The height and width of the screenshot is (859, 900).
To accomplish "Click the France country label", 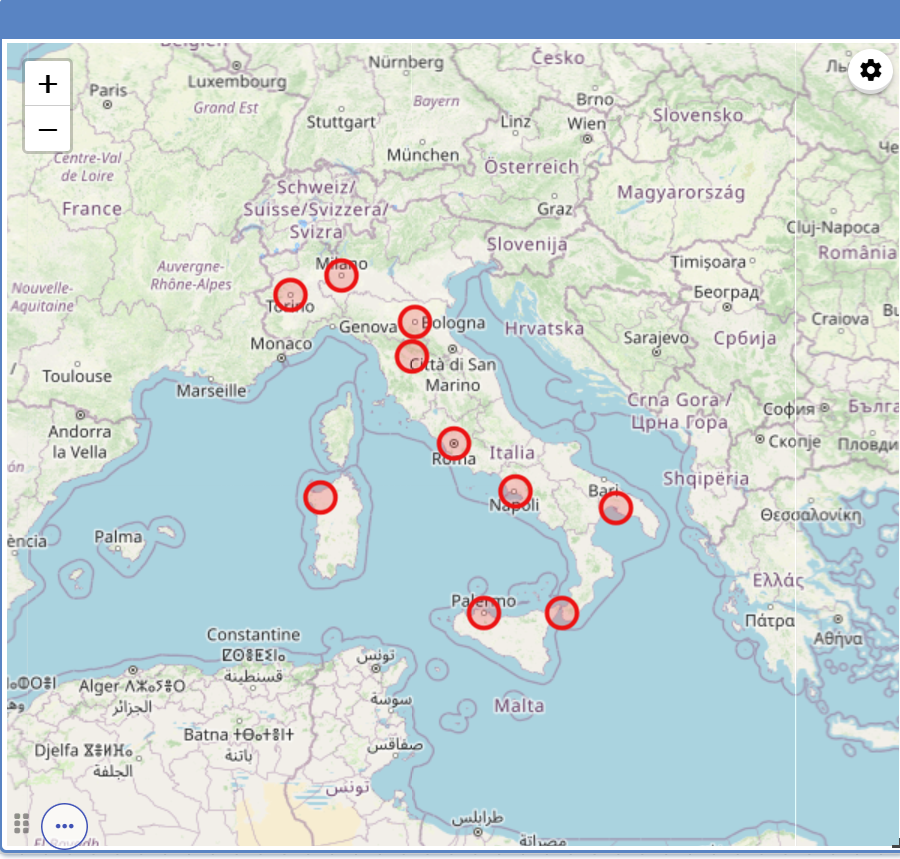I will point(92,209).
